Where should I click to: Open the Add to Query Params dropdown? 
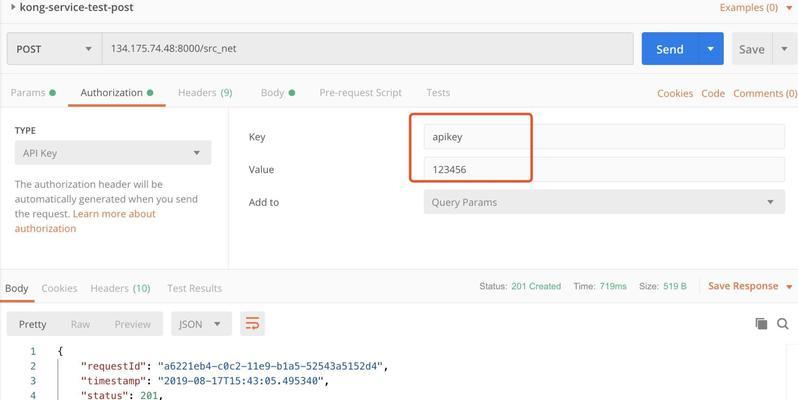coord(604,202)
